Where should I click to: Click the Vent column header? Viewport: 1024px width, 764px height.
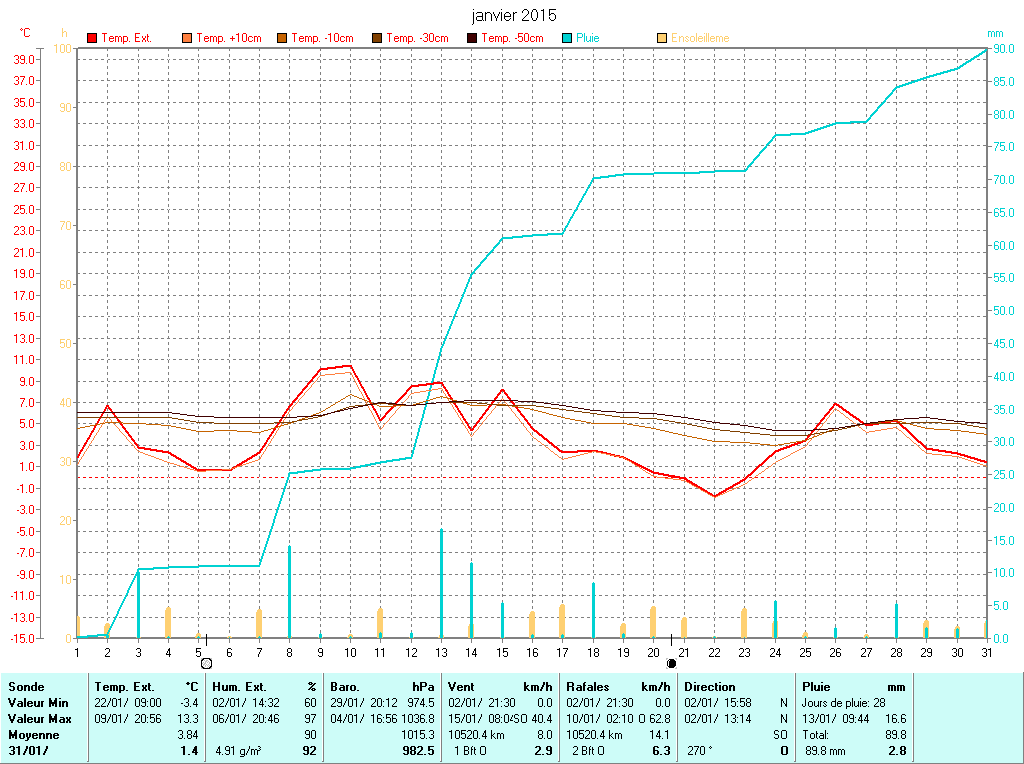(x=462, y=687)
